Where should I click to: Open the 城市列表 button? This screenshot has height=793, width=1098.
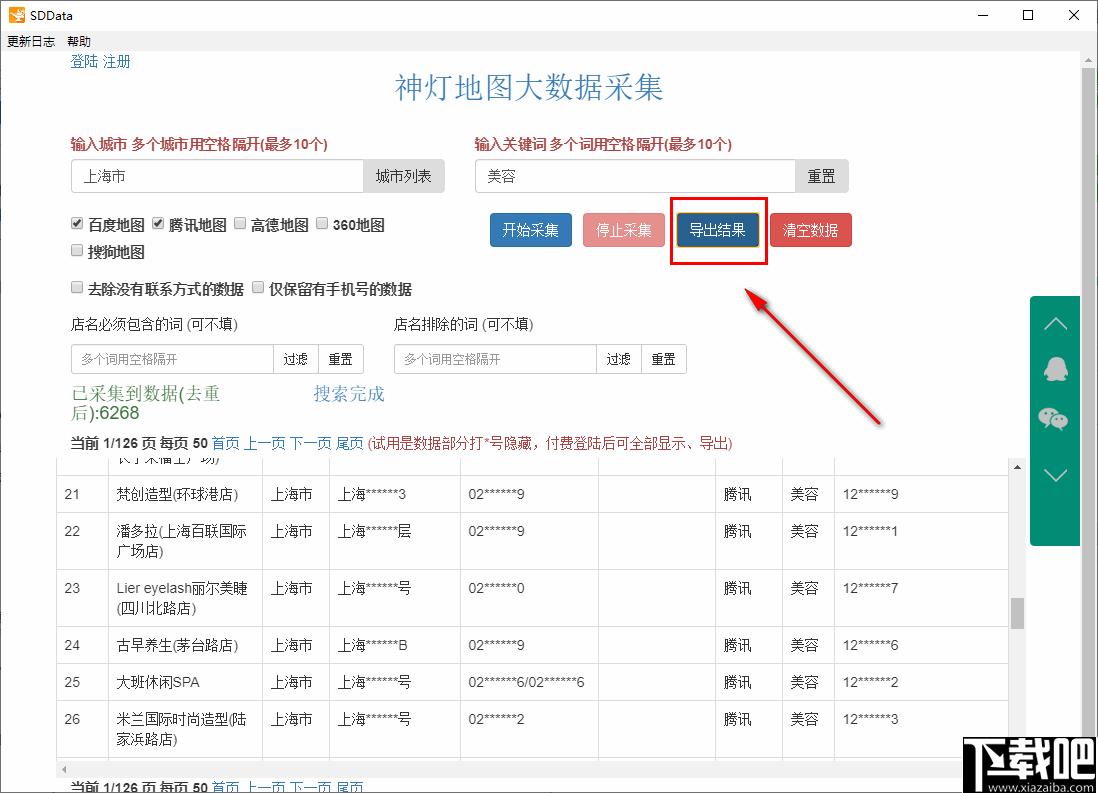coord(403,176)
